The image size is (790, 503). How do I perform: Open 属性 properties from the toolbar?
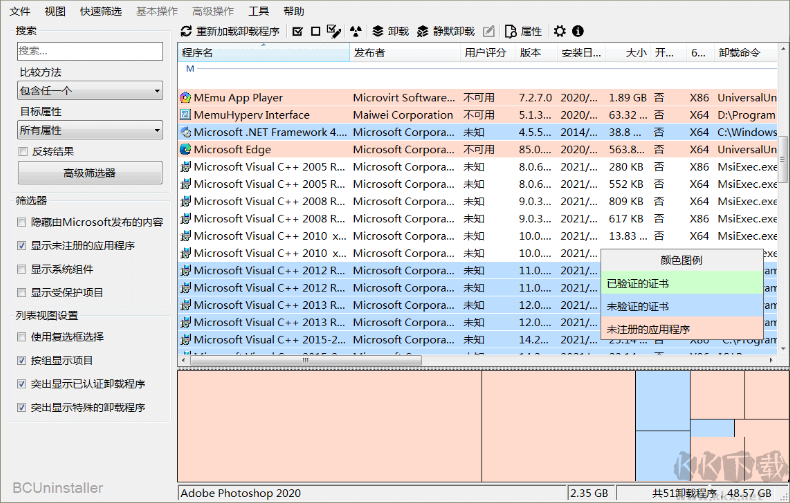(x=524, y=31)
